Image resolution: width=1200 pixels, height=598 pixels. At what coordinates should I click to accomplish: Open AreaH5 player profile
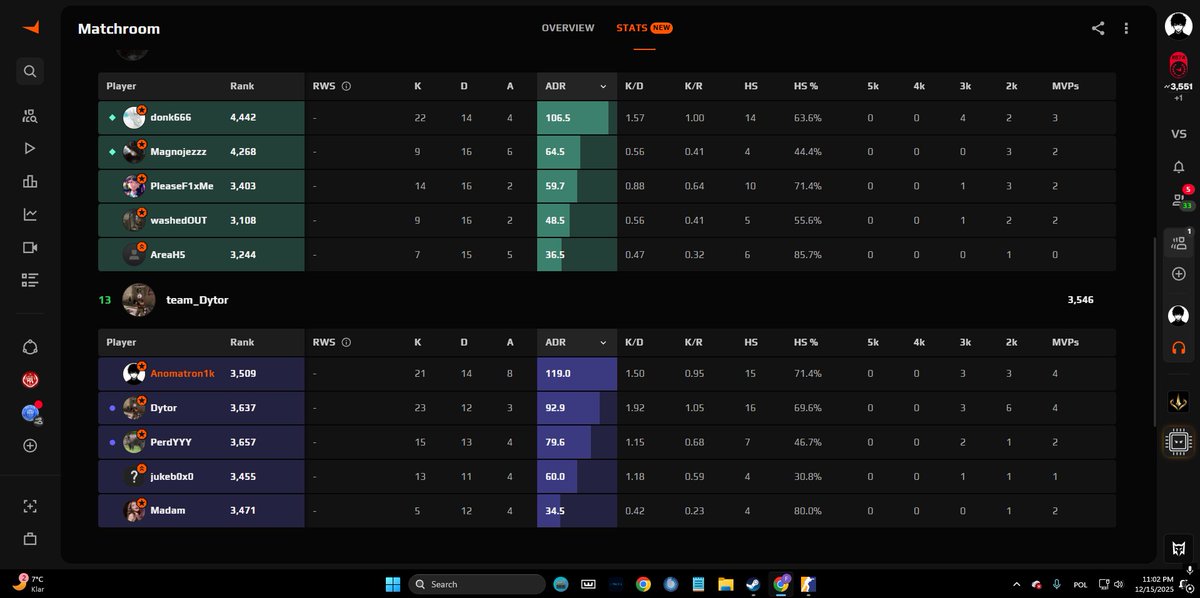click(168, 254)
